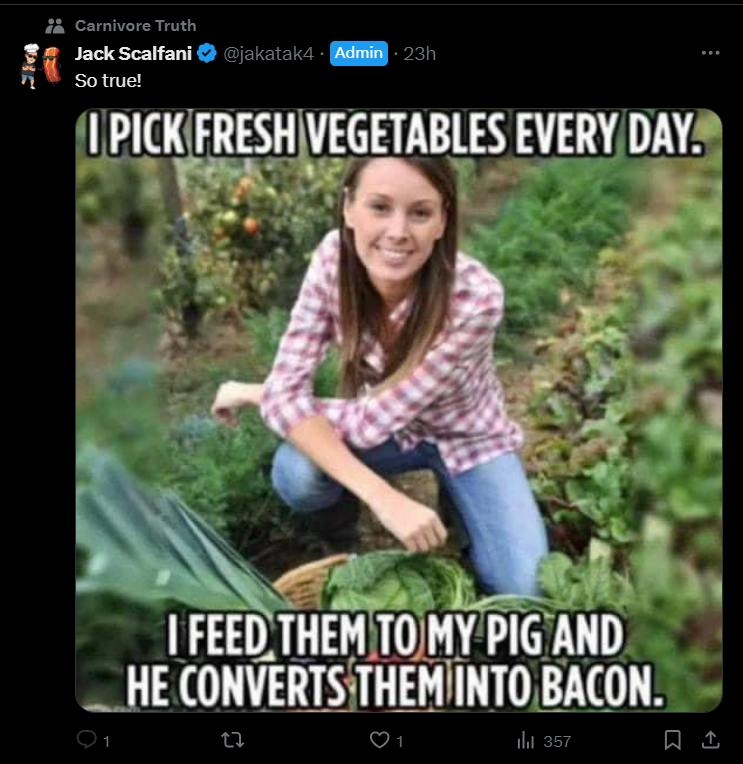Click the community people icon beside Carnivore Truth
This screenshot has width=743, height=764.
click(x=55, y=26)
